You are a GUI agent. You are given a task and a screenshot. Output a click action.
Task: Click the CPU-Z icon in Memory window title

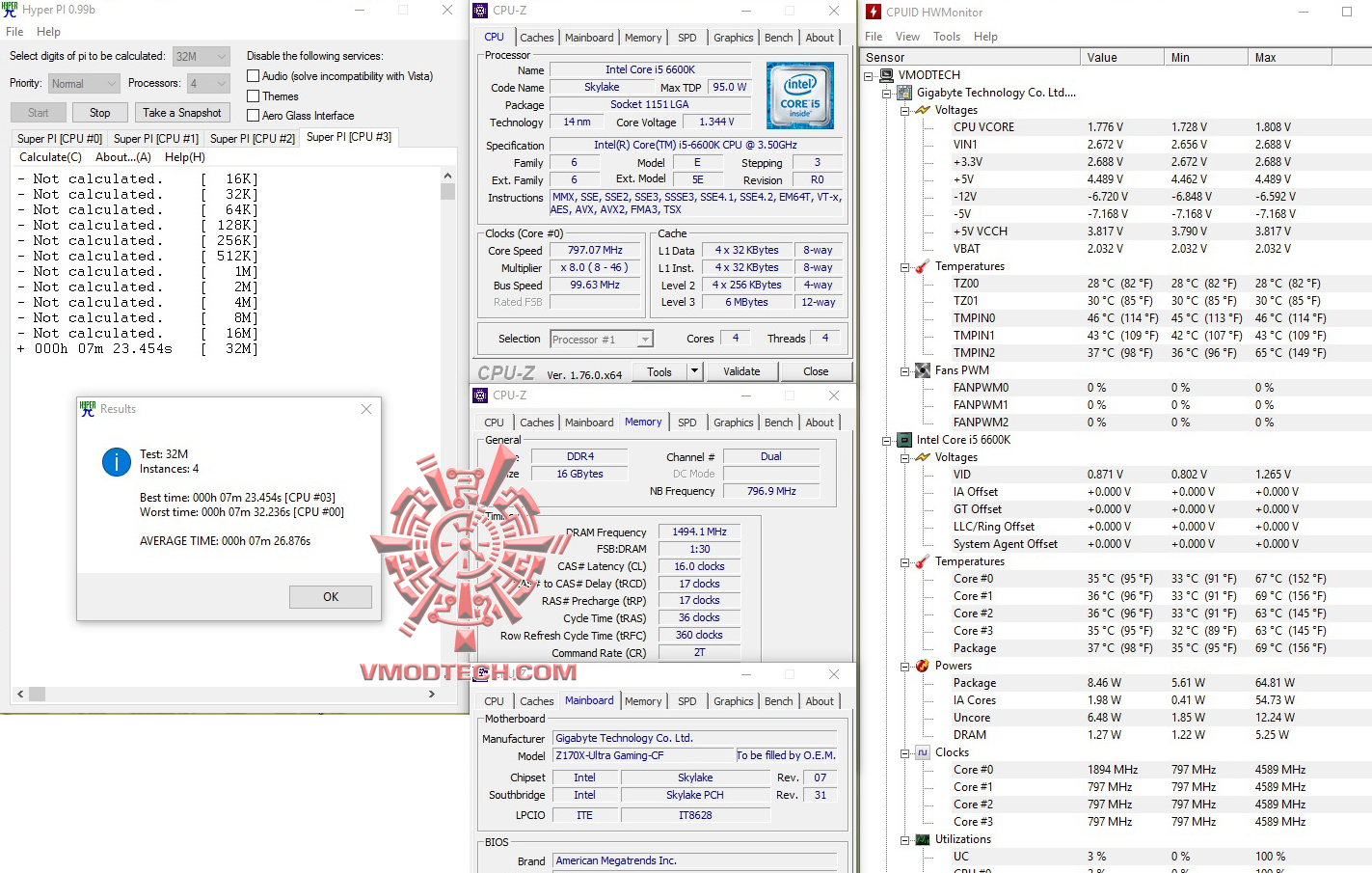[x=480, y=396]
